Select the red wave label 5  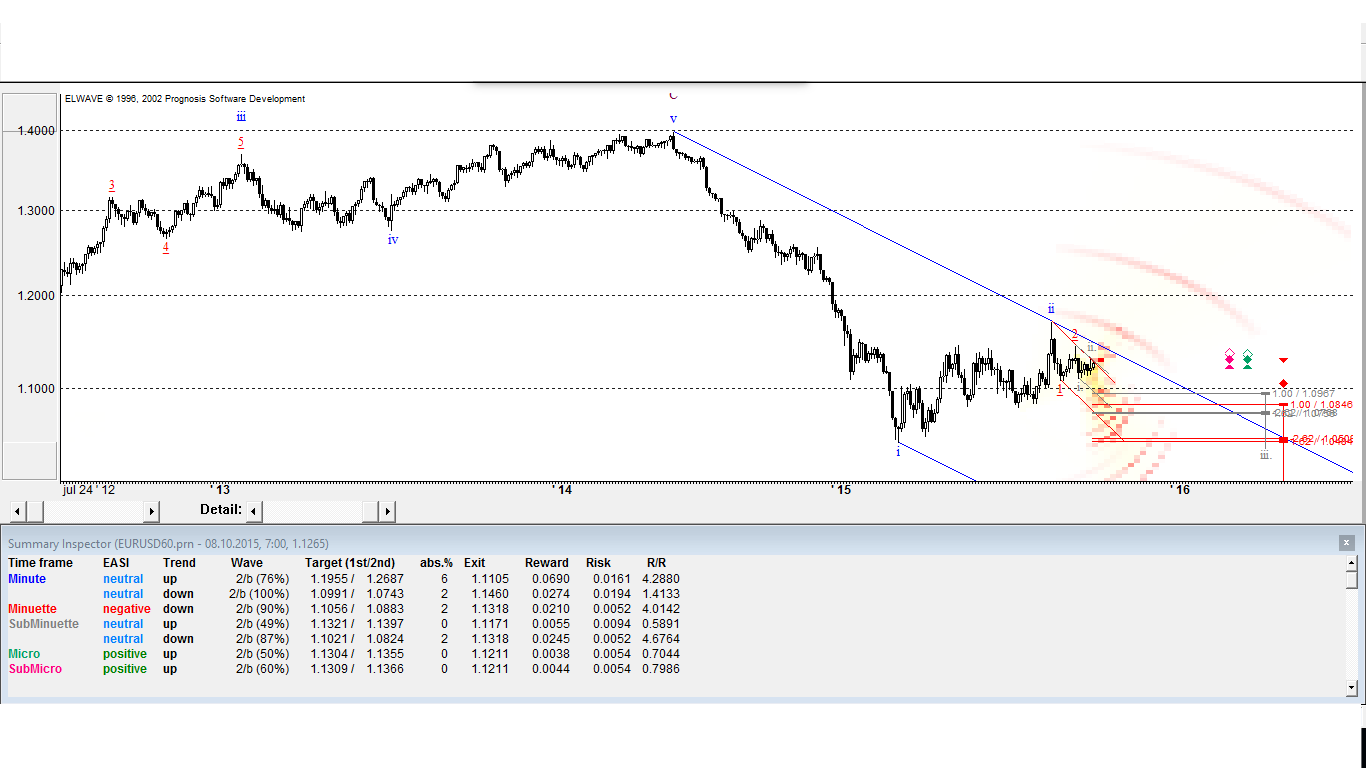241,143
